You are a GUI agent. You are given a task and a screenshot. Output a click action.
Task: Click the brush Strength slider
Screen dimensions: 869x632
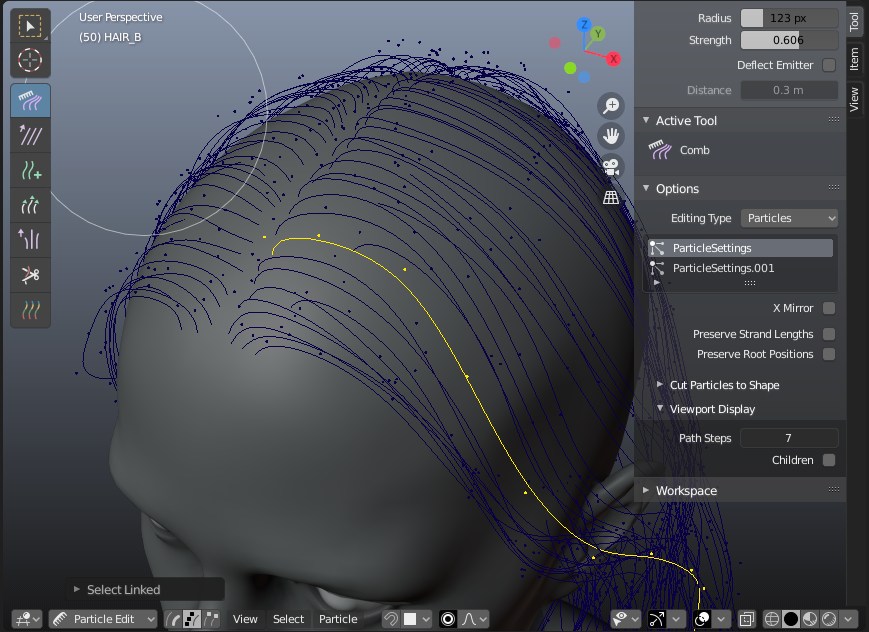(x=789, y=40)
